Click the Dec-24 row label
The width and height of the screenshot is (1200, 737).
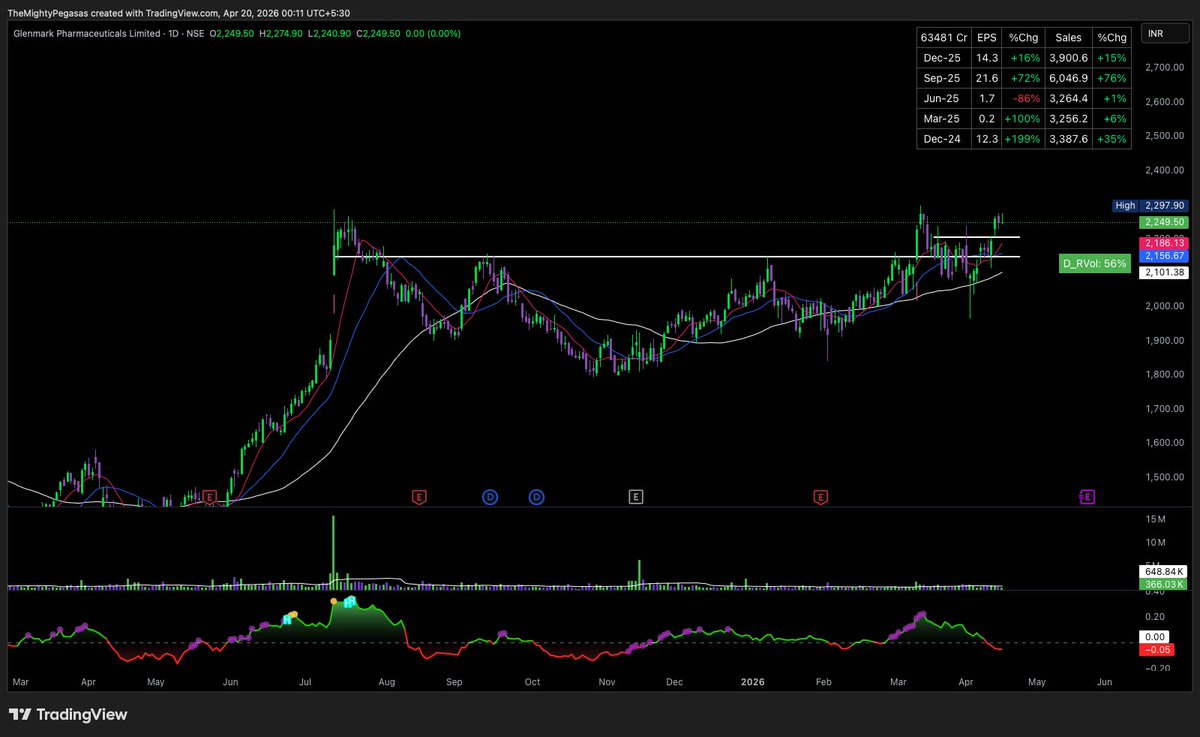(x=942, y=139)
